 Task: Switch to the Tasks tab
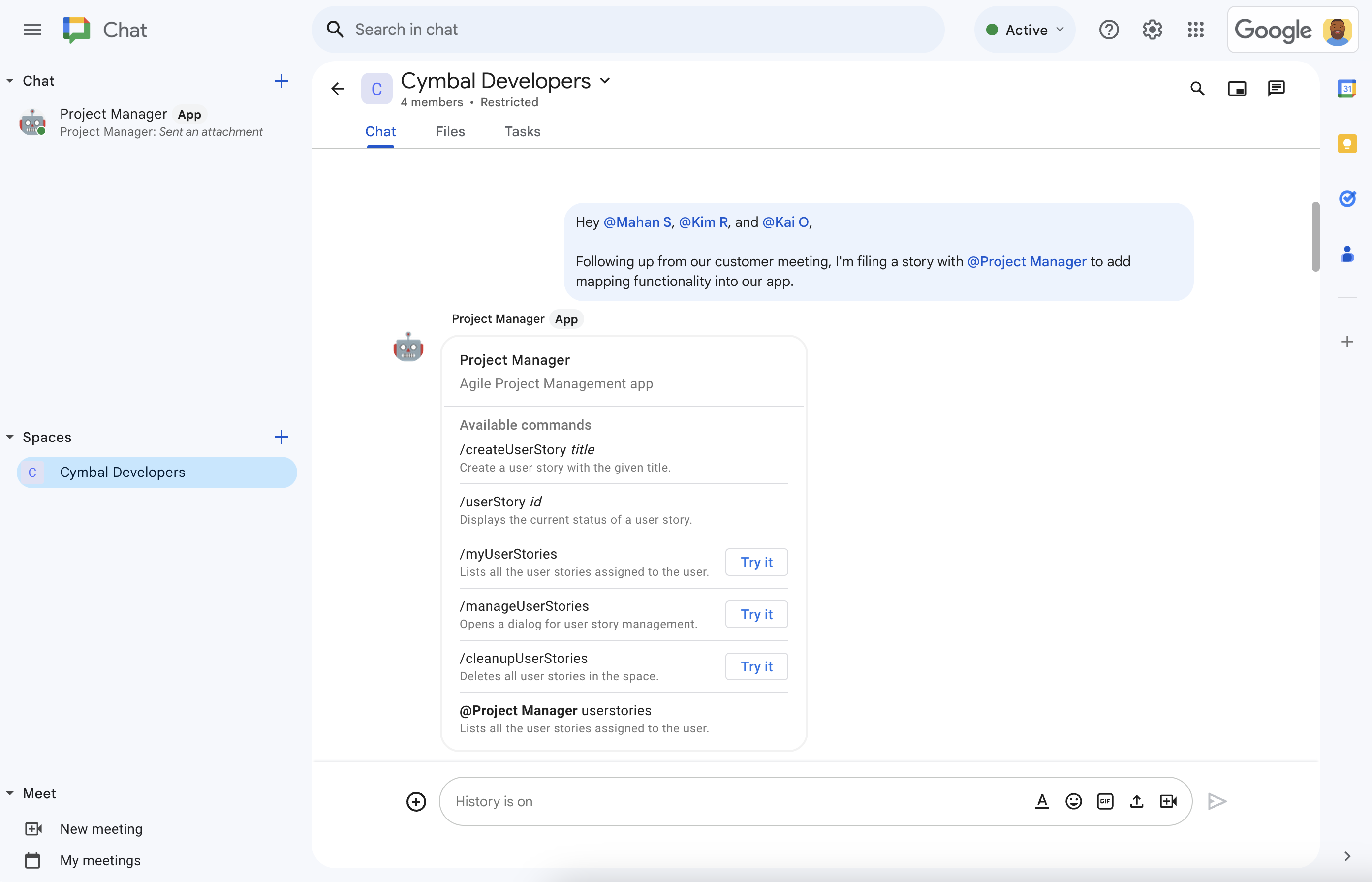521,131
